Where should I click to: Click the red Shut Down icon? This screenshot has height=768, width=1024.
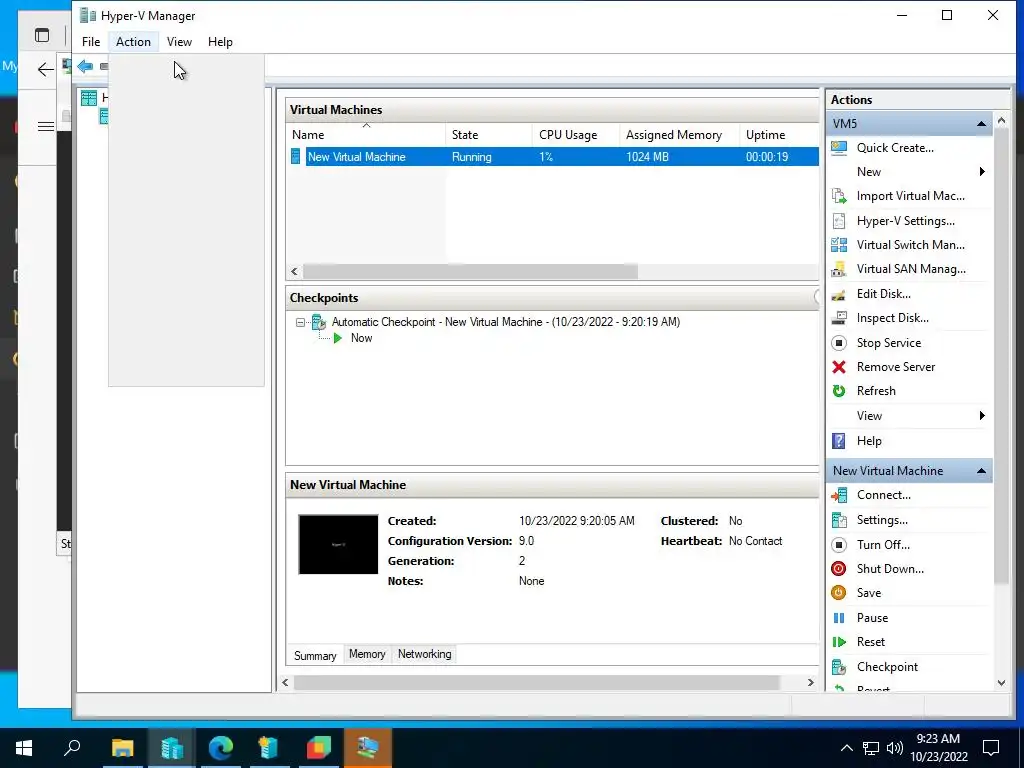(839, 569)
